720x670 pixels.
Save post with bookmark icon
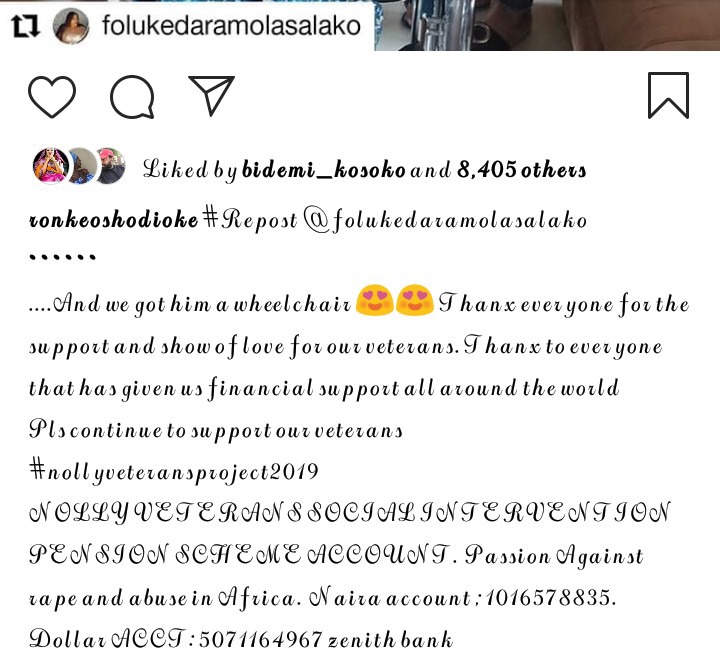click(x=668, y=96)
